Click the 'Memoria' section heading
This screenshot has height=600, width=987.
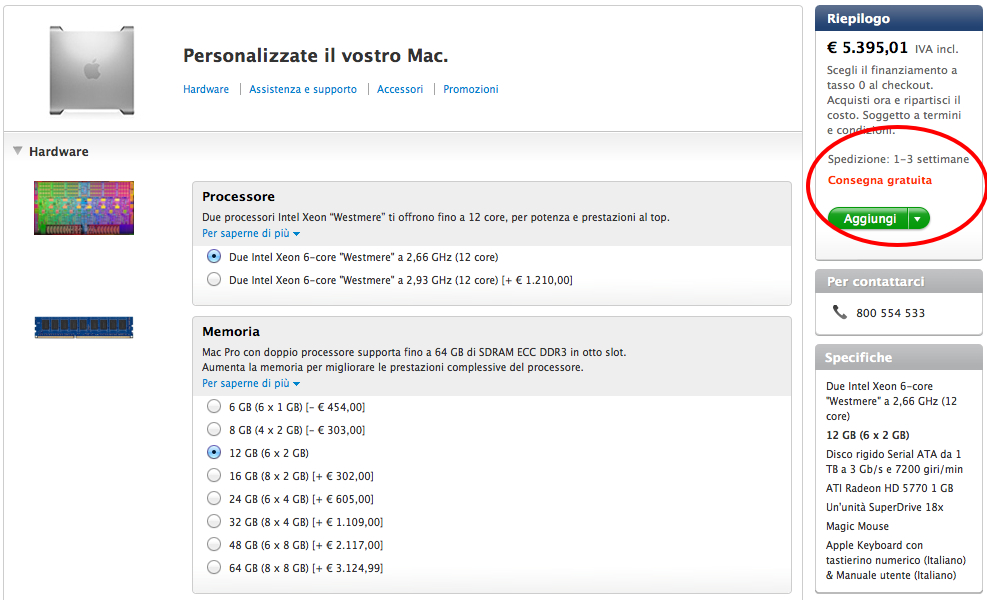(x=231, y=331)
